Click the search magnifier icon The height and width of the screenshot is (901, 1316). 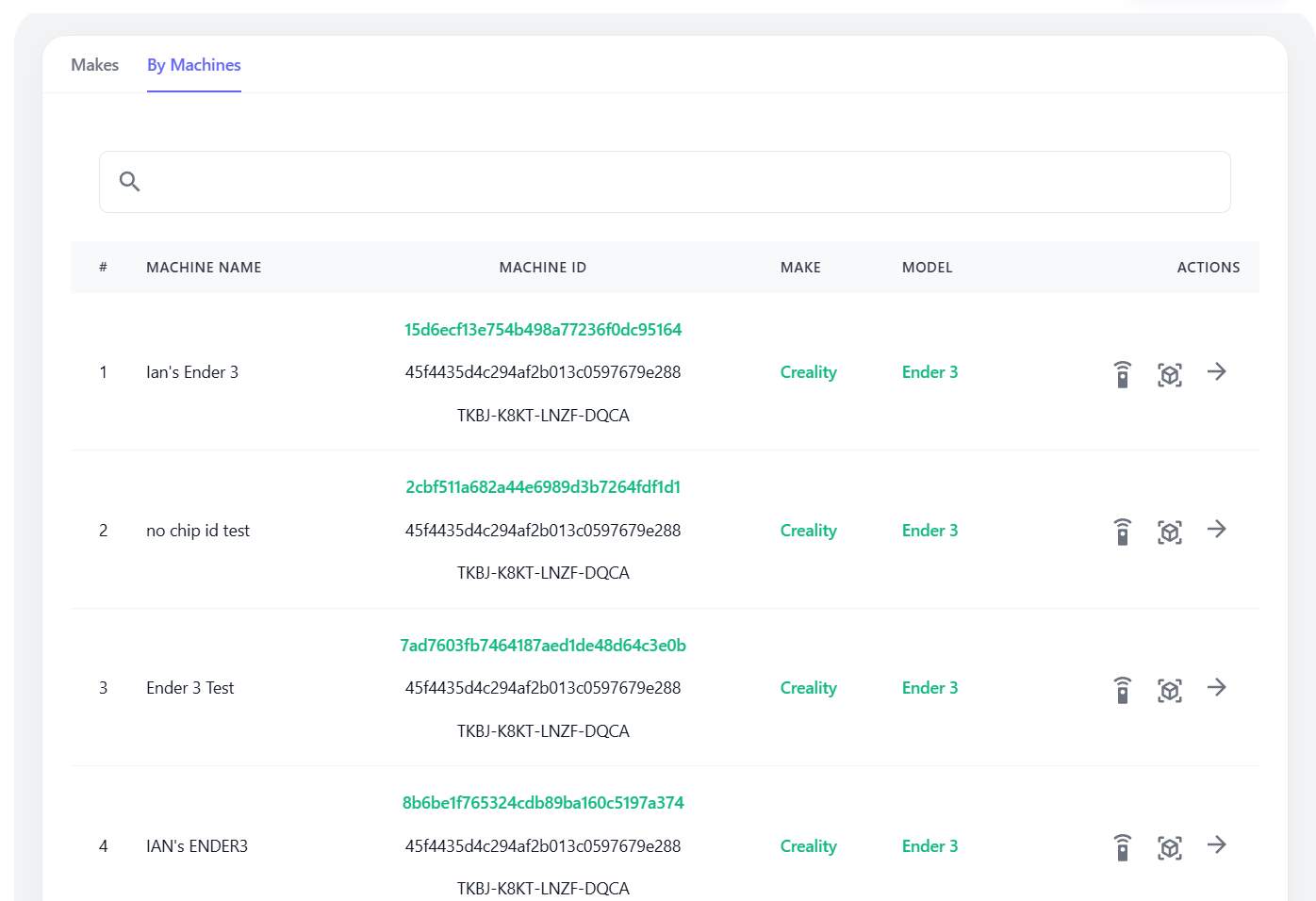tap(130, 181)
